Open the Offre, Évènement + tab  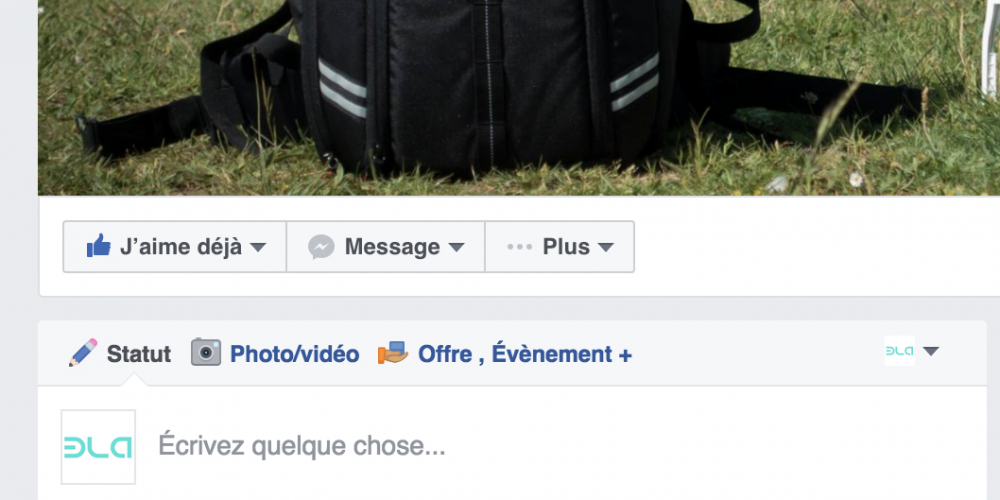504,353
